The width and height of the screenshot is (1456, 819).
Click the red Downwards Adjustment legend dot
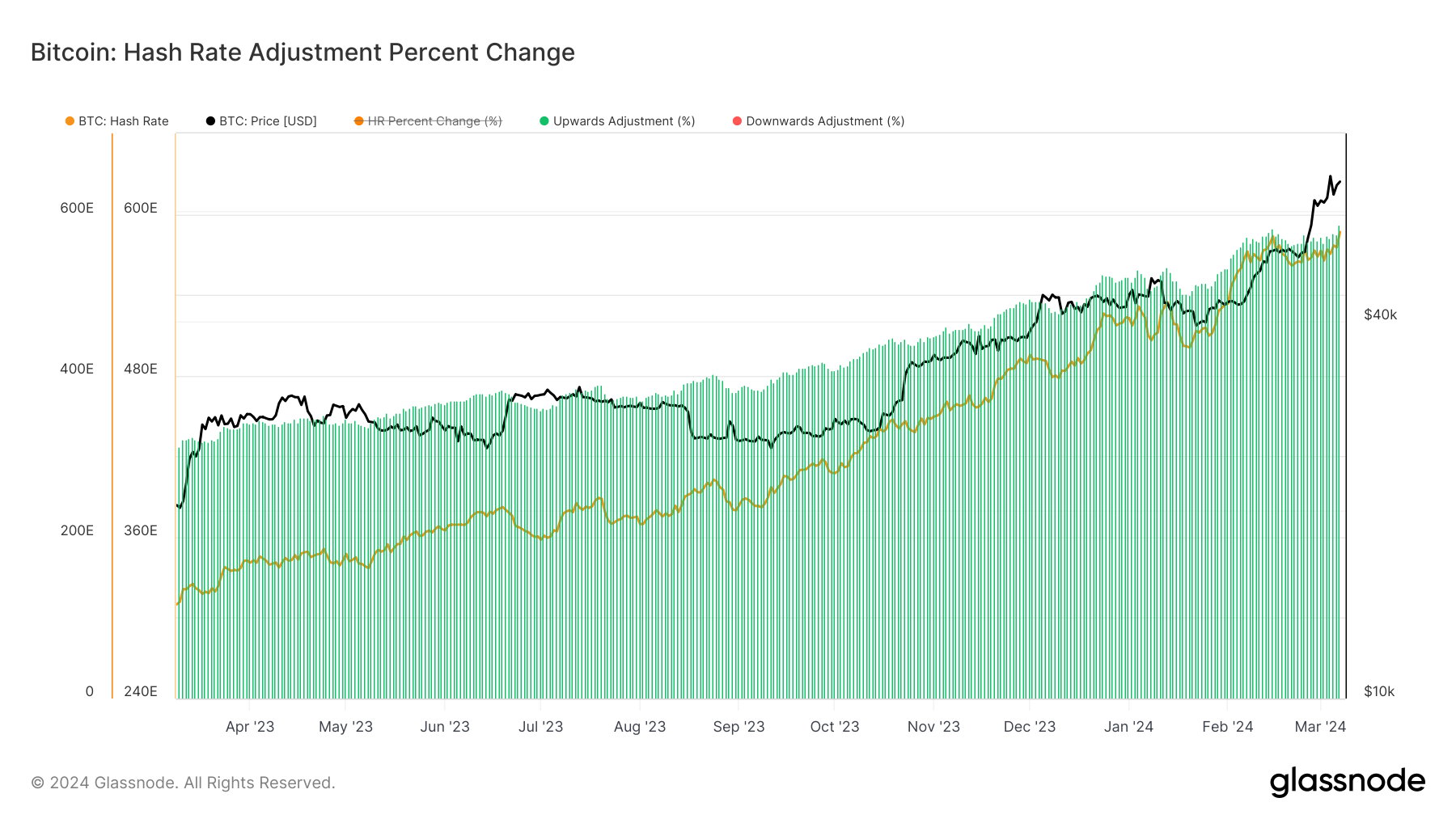tap(737, 121)
